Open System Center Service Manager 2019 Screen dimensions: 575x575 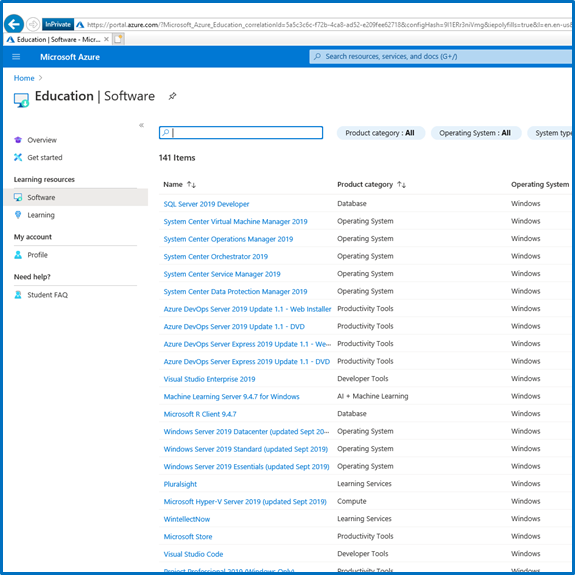[222, 274]
